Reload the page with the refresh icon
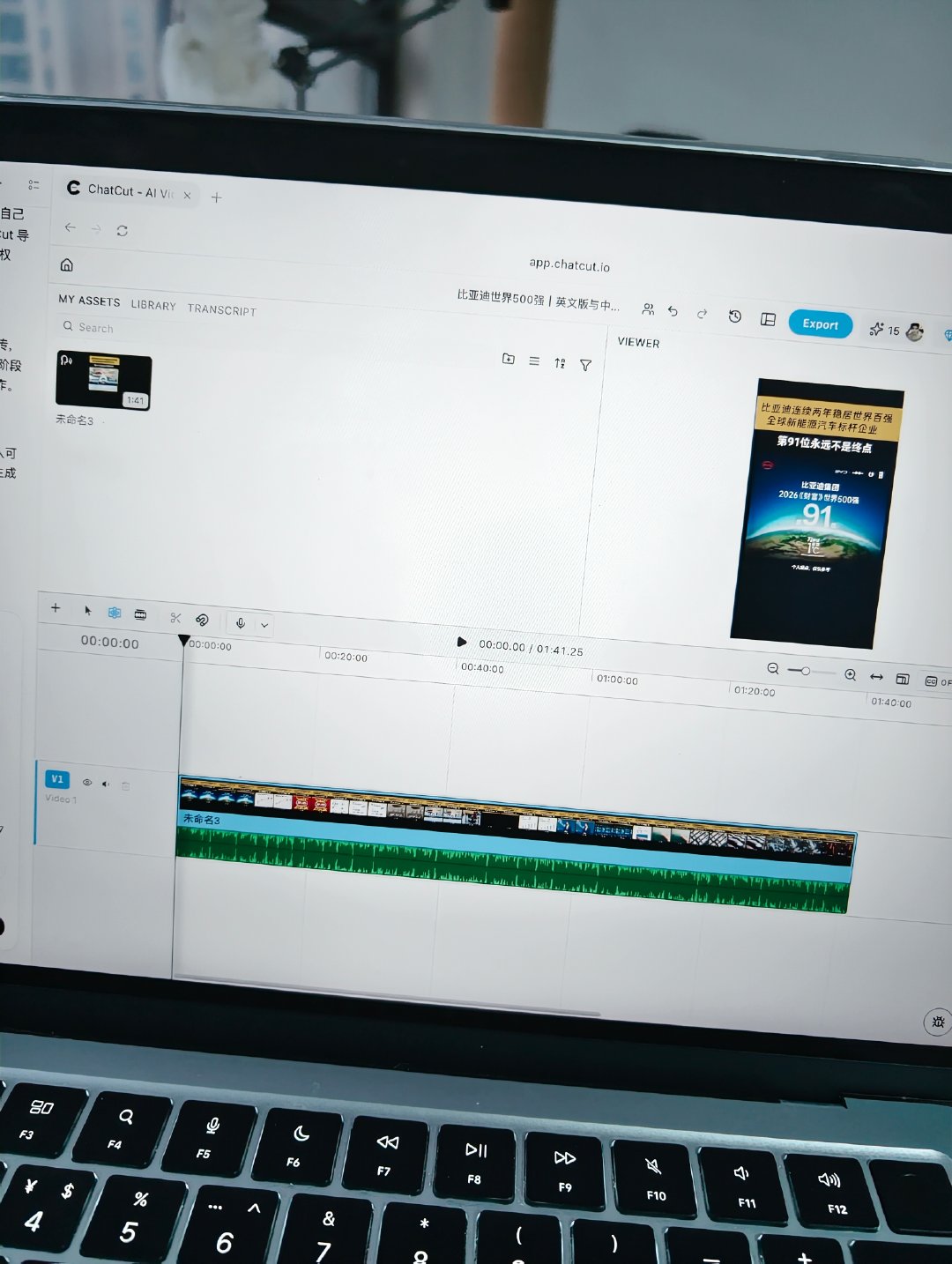952x1264 pixels. pos(123,231)
